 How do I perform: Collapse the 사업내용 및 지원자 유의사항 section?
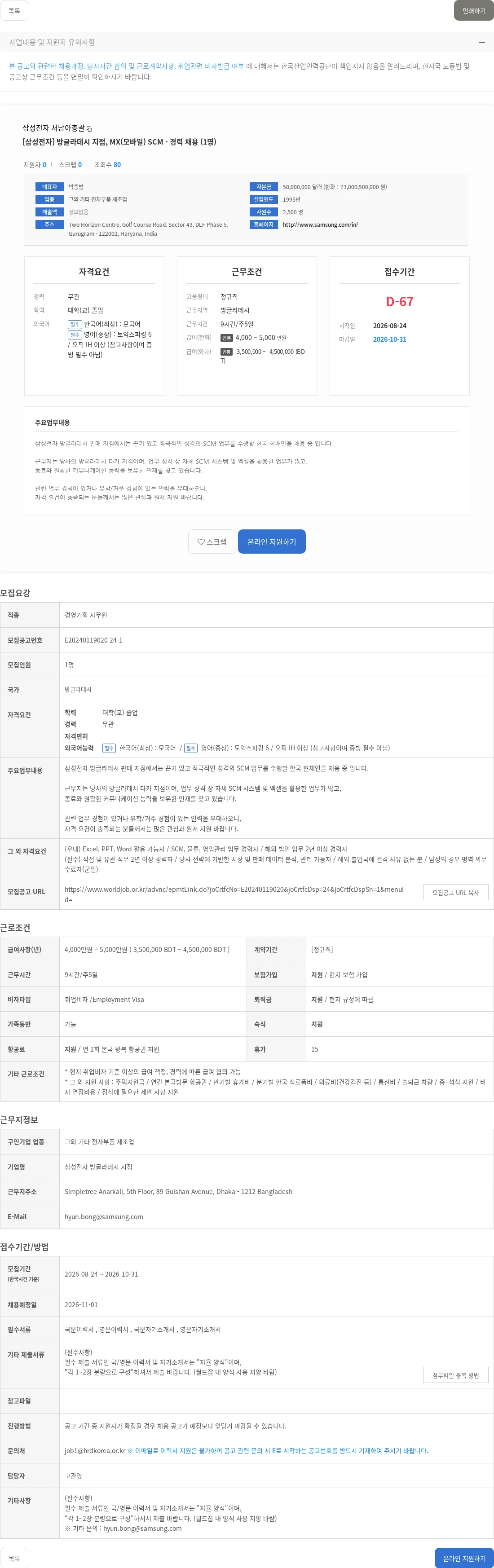pos(481,42)
